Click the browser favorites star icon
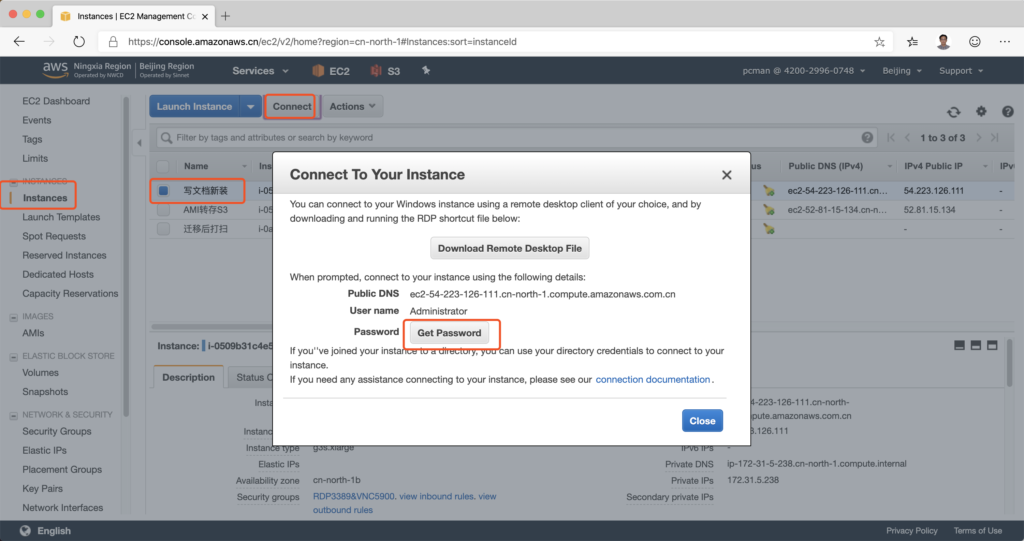Viewport: 1024px width, 541px height. pyautogui.click(x=879, y=42)
